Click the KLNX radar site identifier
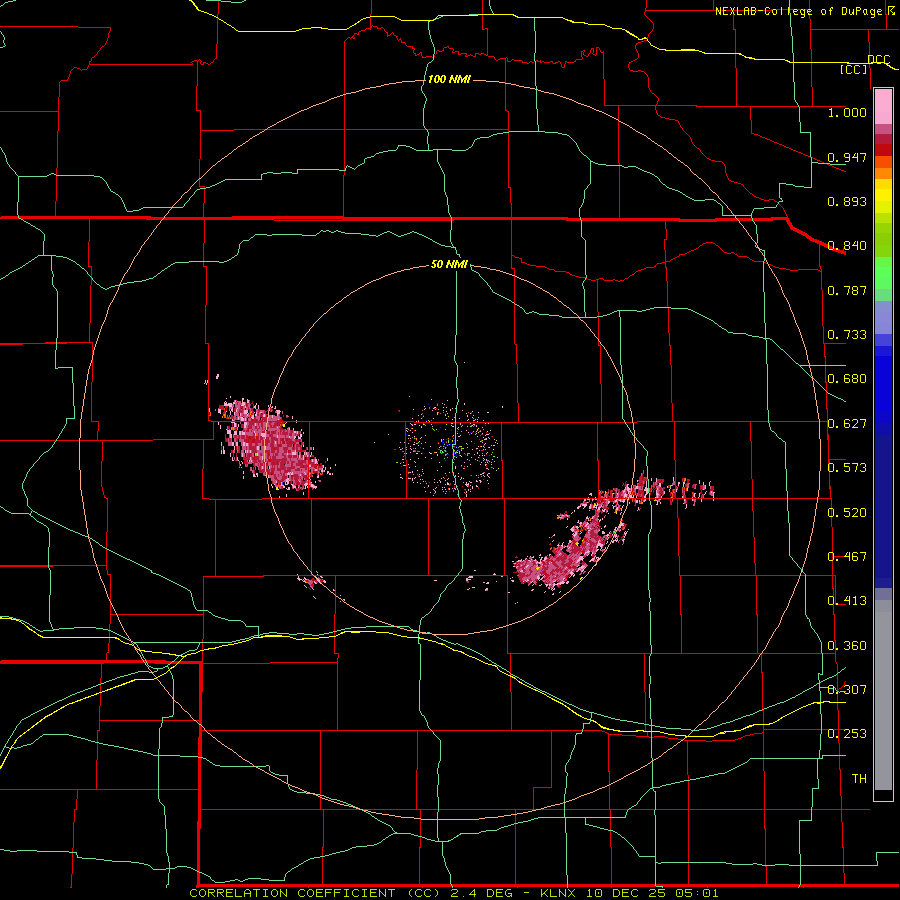The image size is (900, 900). pos(560,893)
